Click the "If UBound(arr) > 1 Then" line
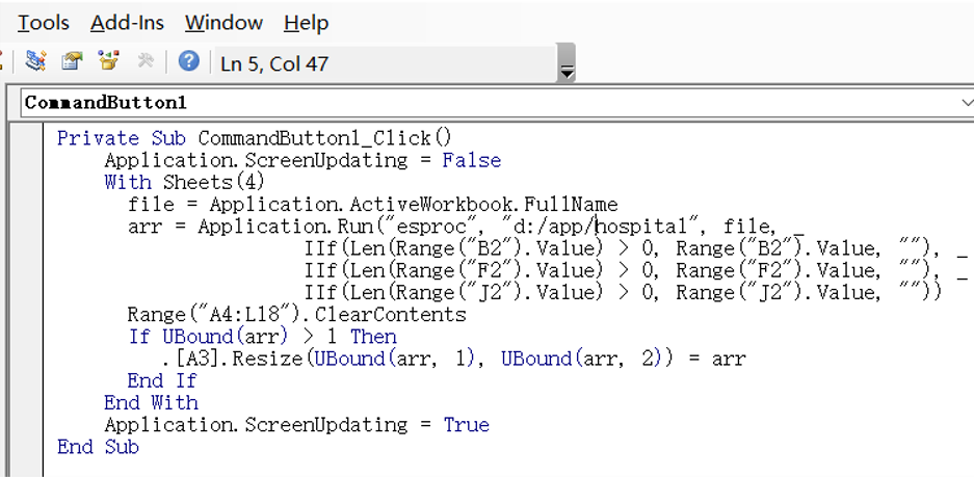 [x=263, y=337]
